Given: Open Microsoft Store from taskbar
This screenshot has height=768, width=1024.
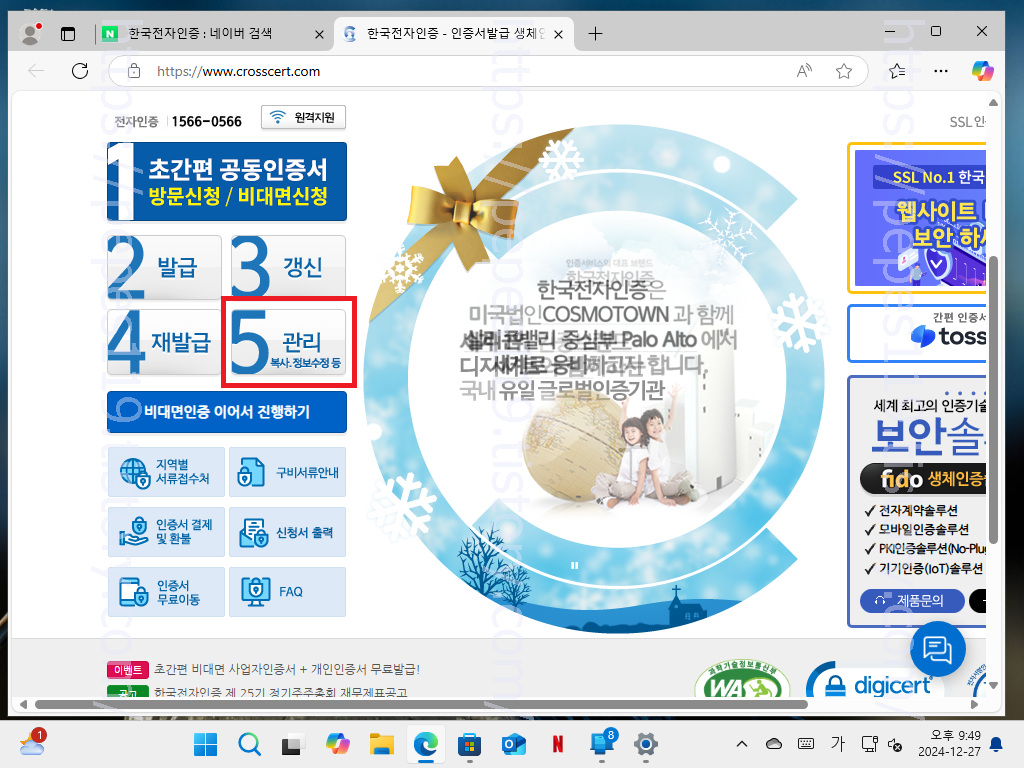Looking at the screenshot, I should (470, 744).
